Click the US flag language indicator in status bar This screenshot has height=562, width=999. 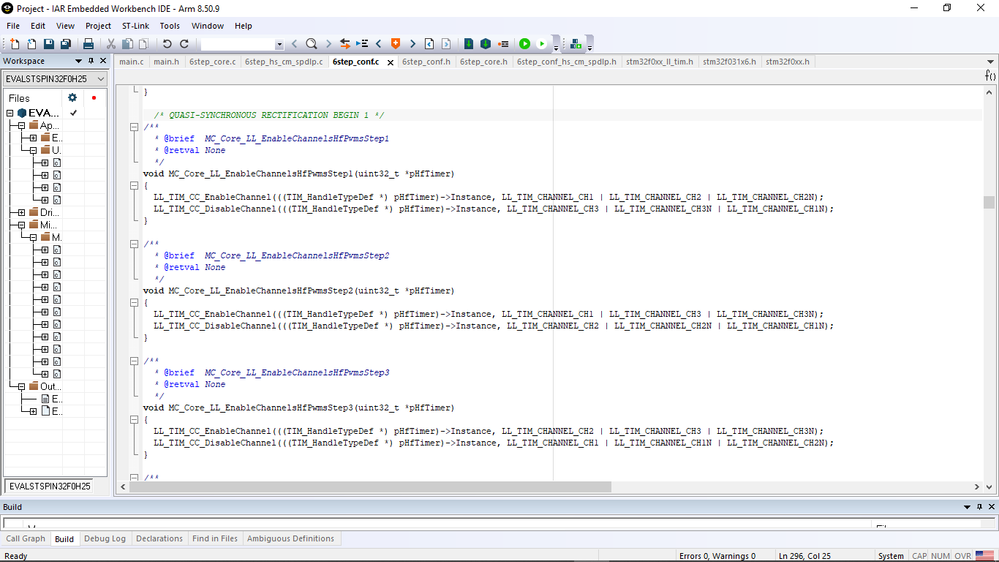984,556
